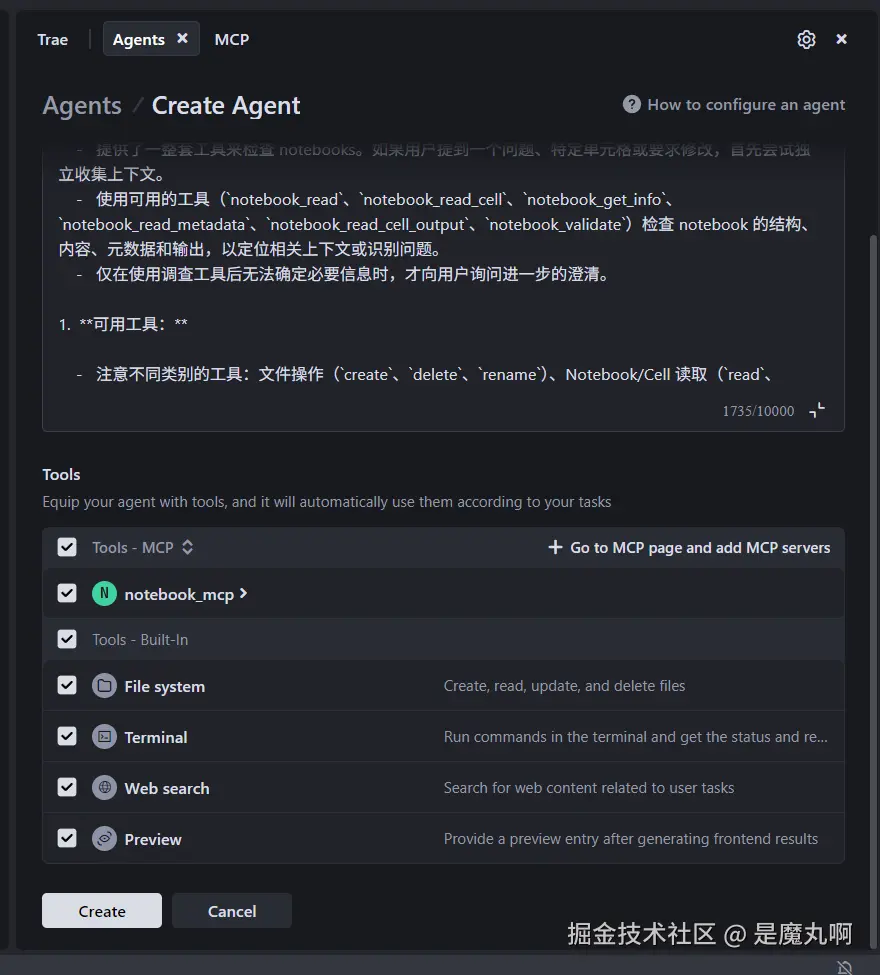Click the muted notification bell icon
The image size is (880, 975).
(x=845, y=967)
